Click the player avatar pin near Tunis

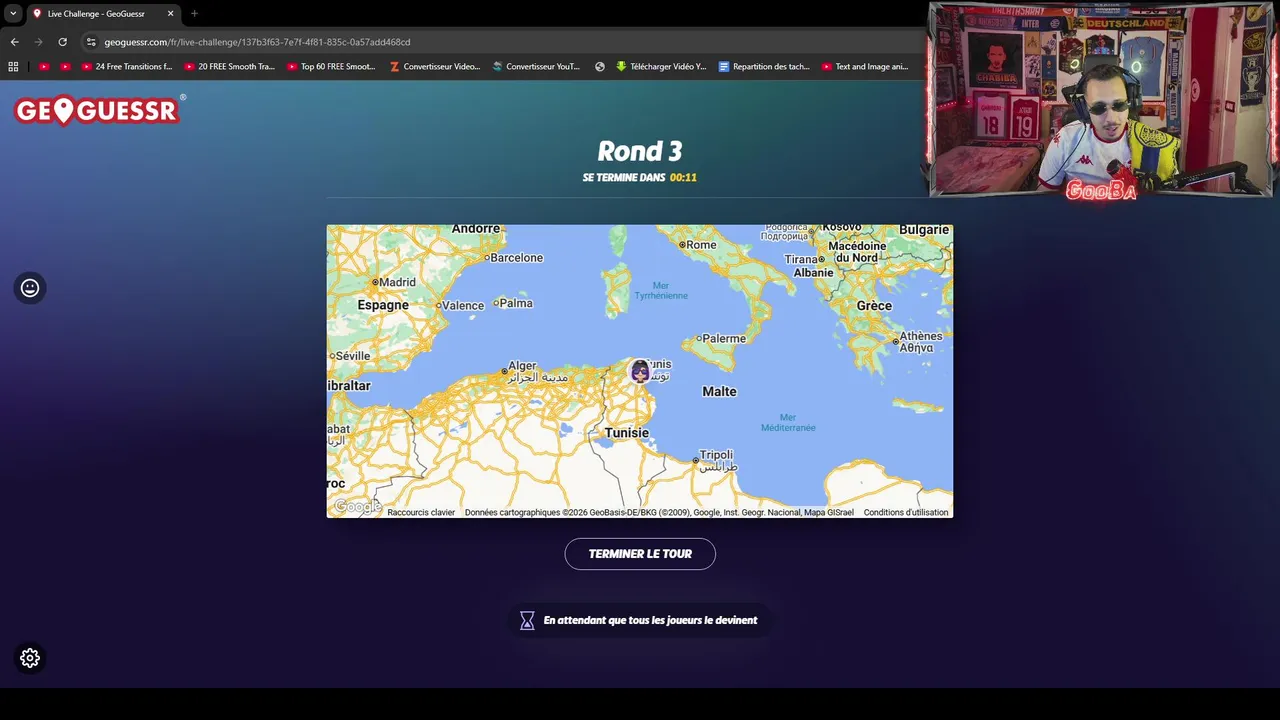[x=640, y=372]
